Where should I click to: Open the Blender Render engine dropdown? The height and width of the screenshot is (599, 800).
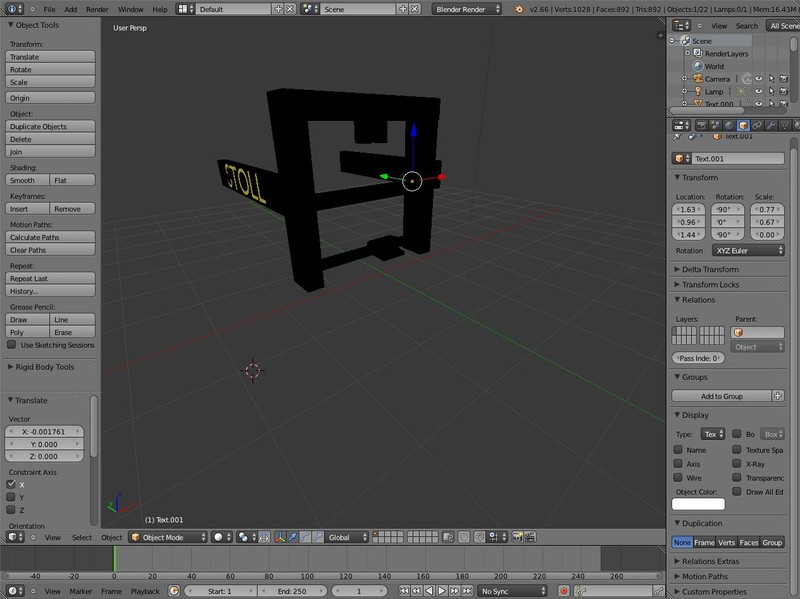click(466, 9)
